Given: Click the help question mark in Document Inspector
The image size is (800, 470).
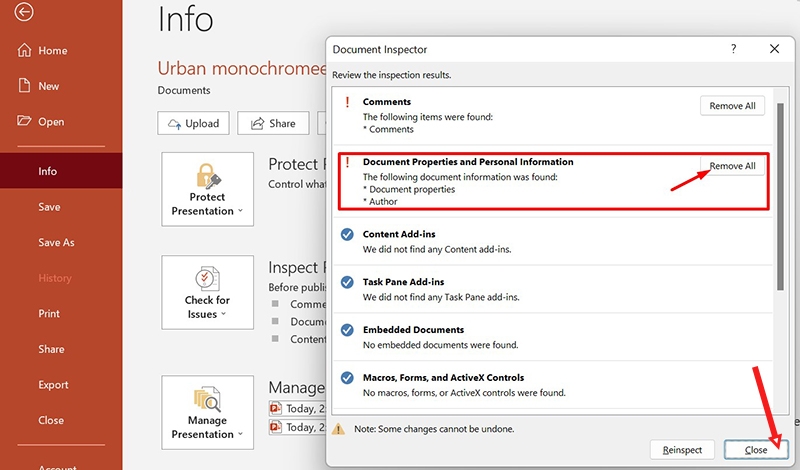Looking at the screenshot, I should pyautogui.click(x=733, y=49).
